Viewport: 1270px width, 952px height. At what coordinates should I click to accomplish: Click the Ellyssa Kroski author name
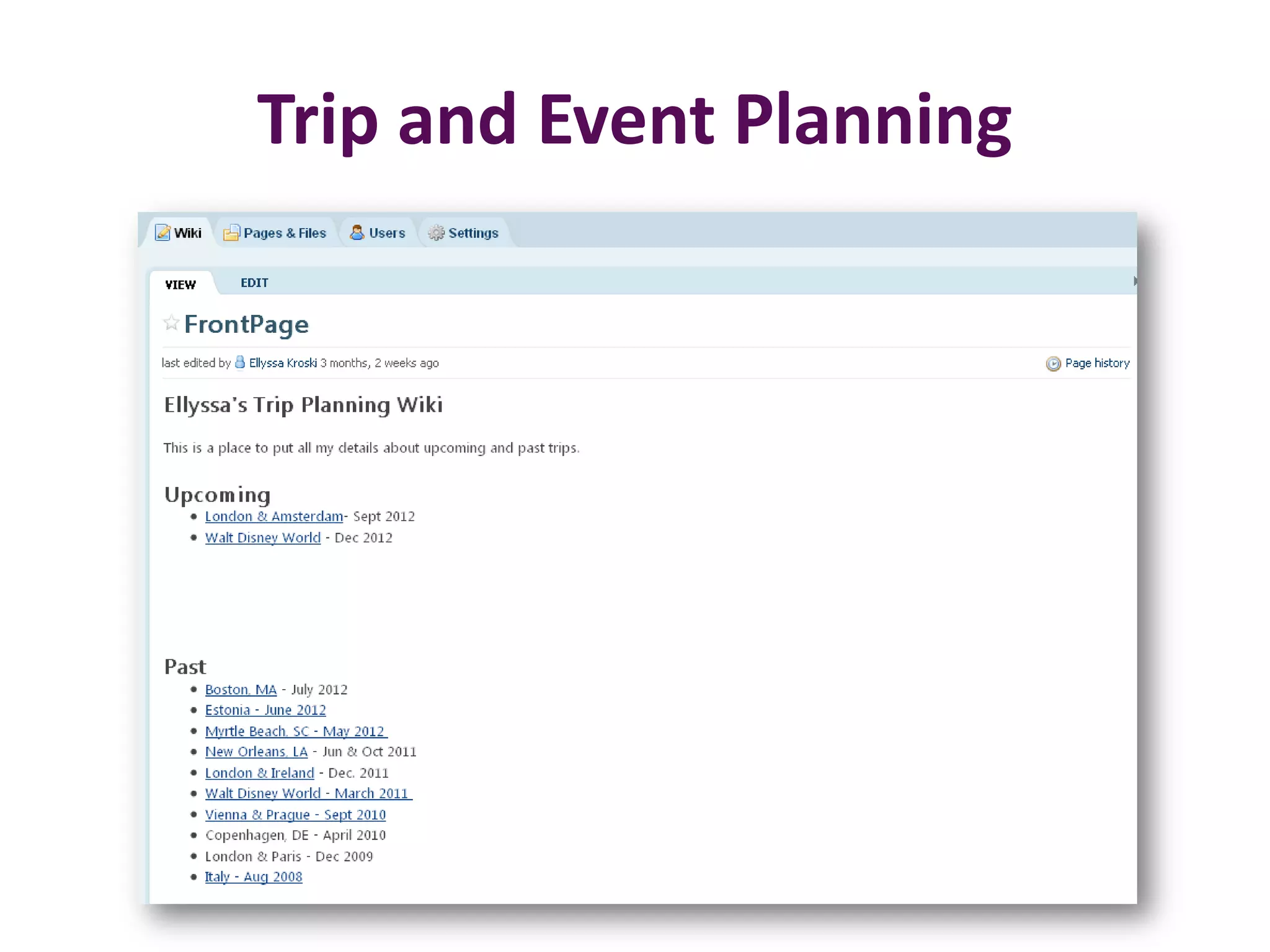click(x=283, y=363)
